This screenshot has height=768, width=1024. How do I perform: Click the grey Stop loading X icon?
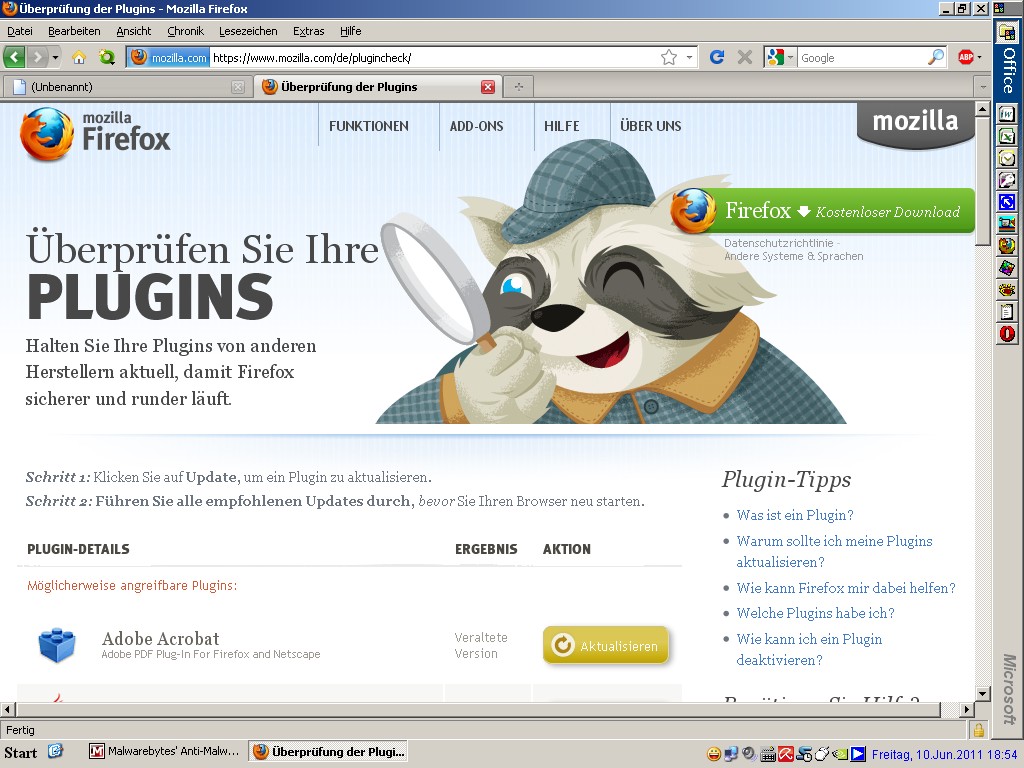[x=744, y=57]
